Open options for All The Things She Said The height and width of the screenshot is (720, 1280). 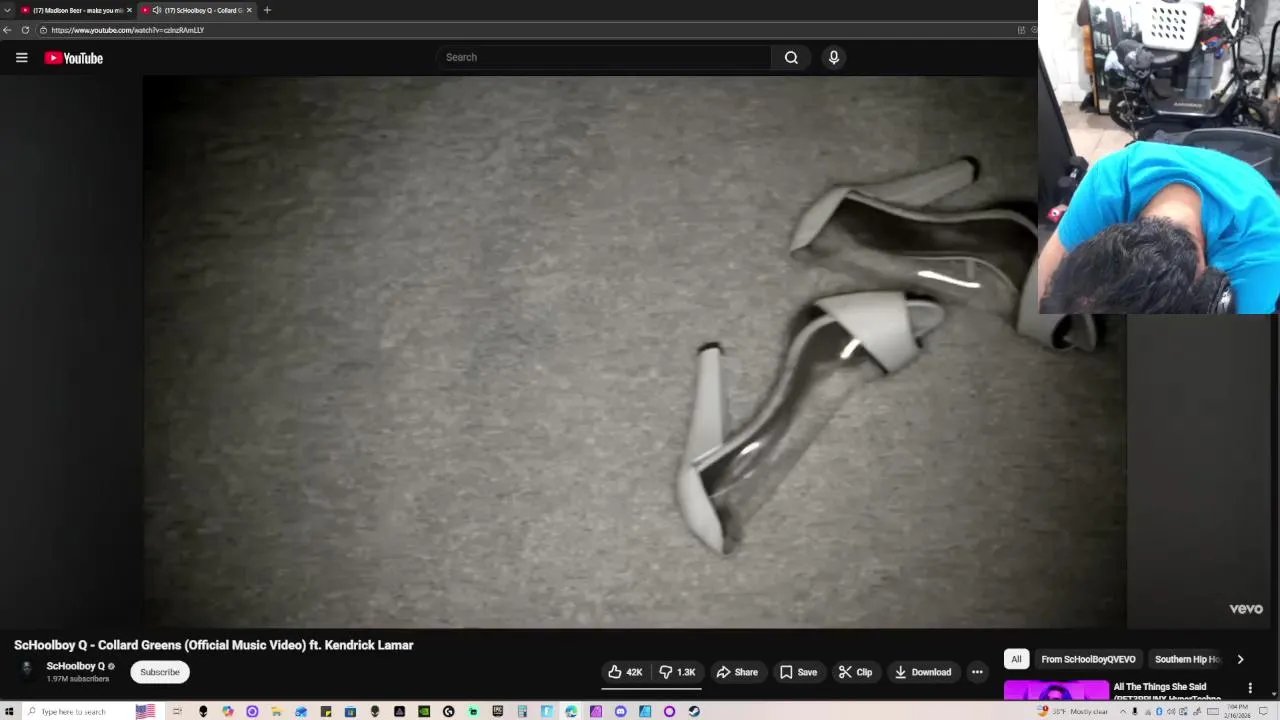pyautogui.click(x=1250, y=688)
